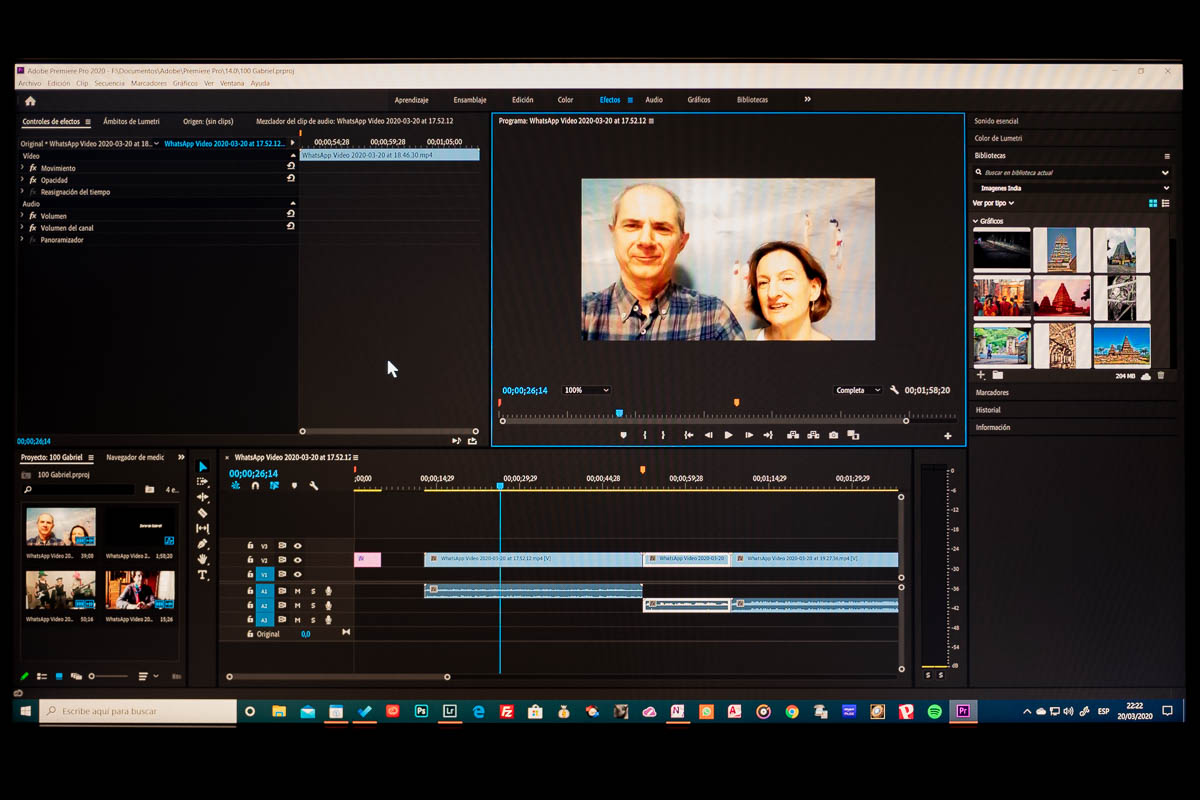Toggle V2 track output eye
This screenshot has height=800, width=1200.
click(x=297, y=560)
